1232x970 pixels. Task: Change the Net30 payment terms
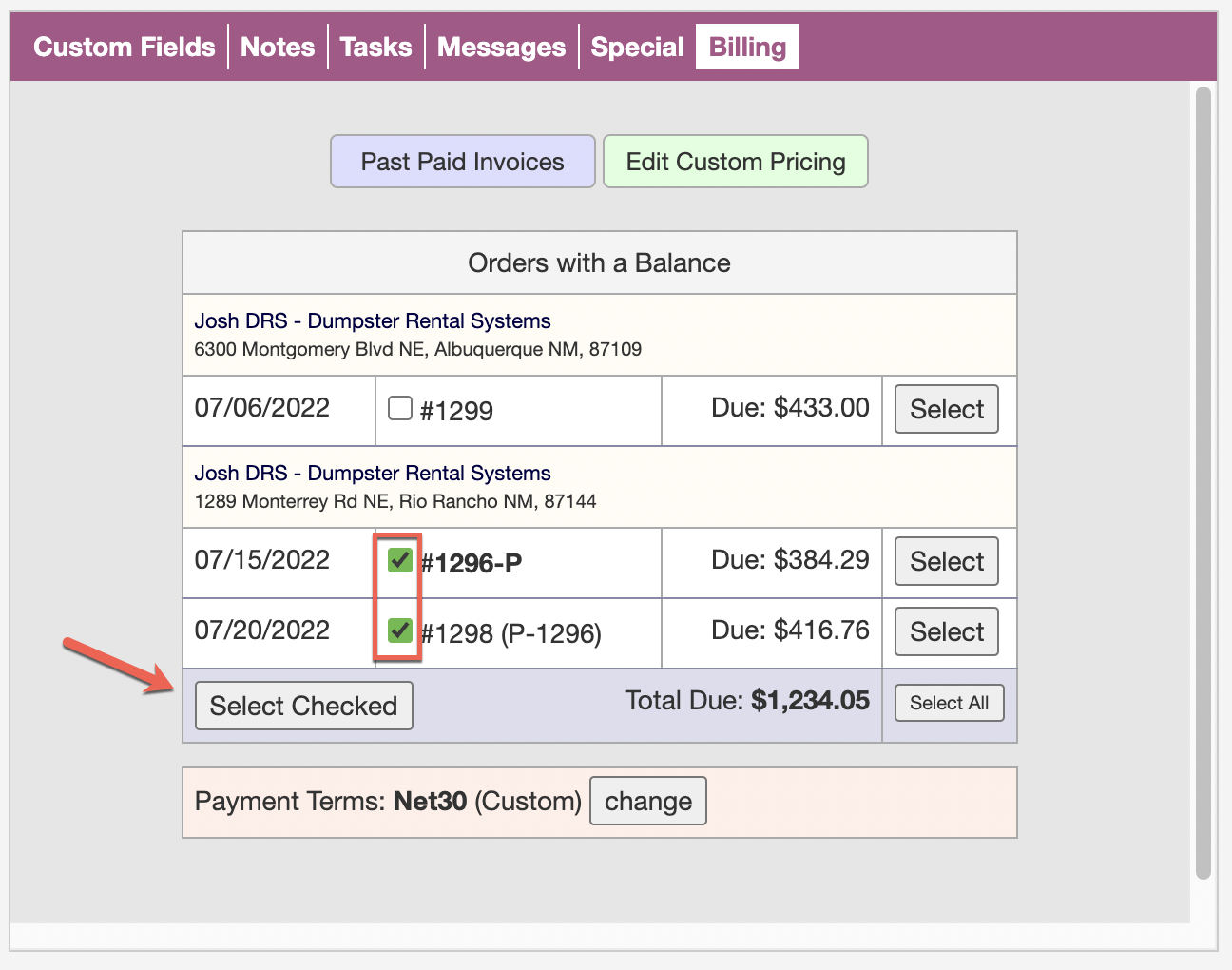[x=648, y=801]
